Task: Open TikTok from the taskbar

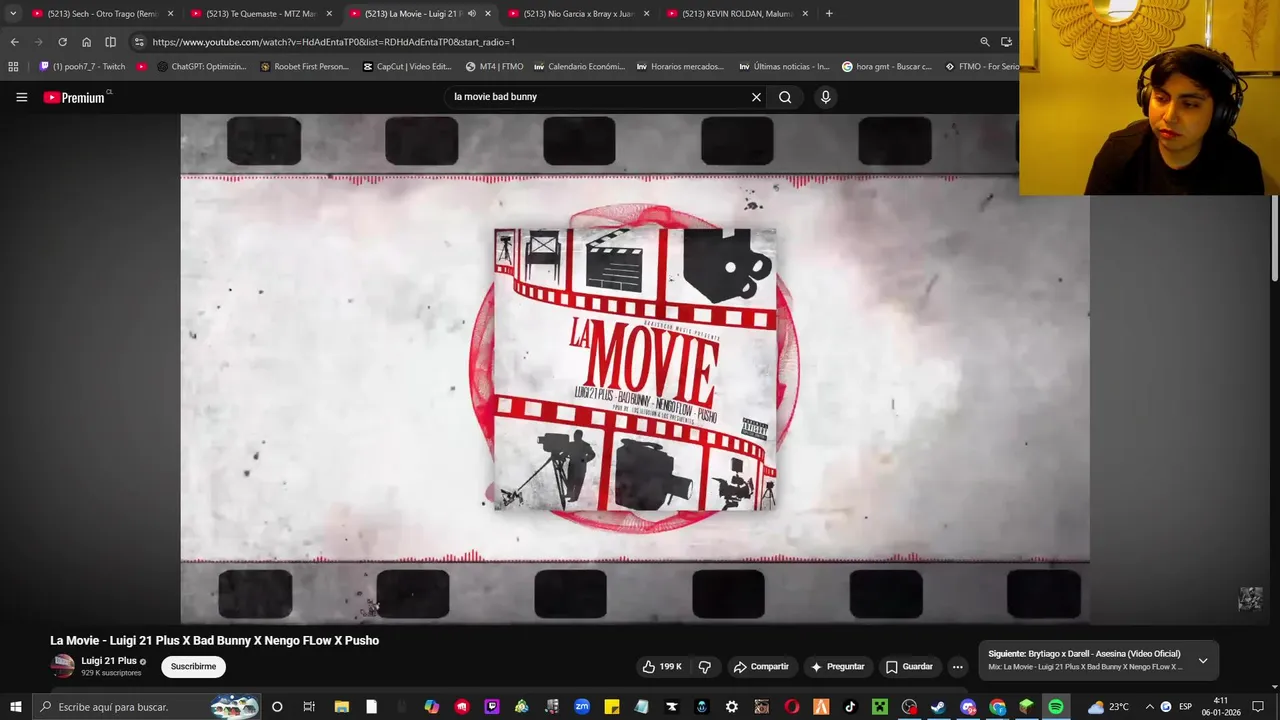Action: click(x=850, y=707)
